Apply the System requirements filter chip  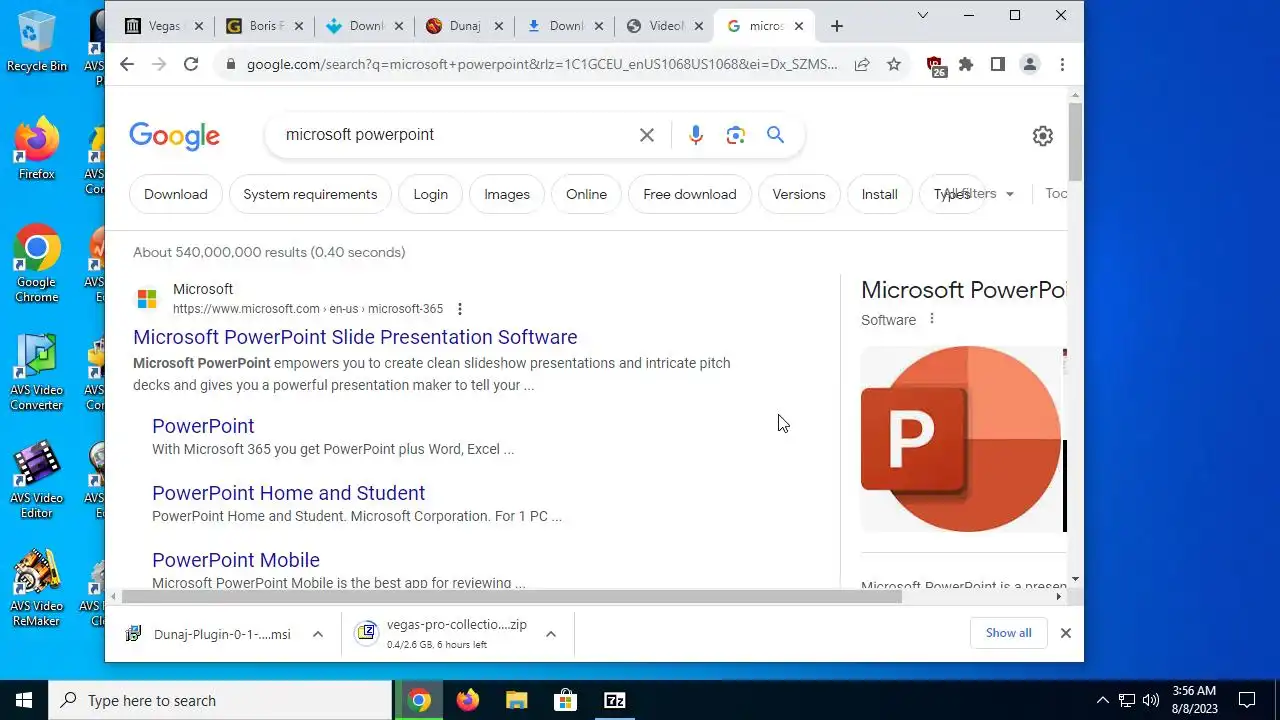coord(310,194)
